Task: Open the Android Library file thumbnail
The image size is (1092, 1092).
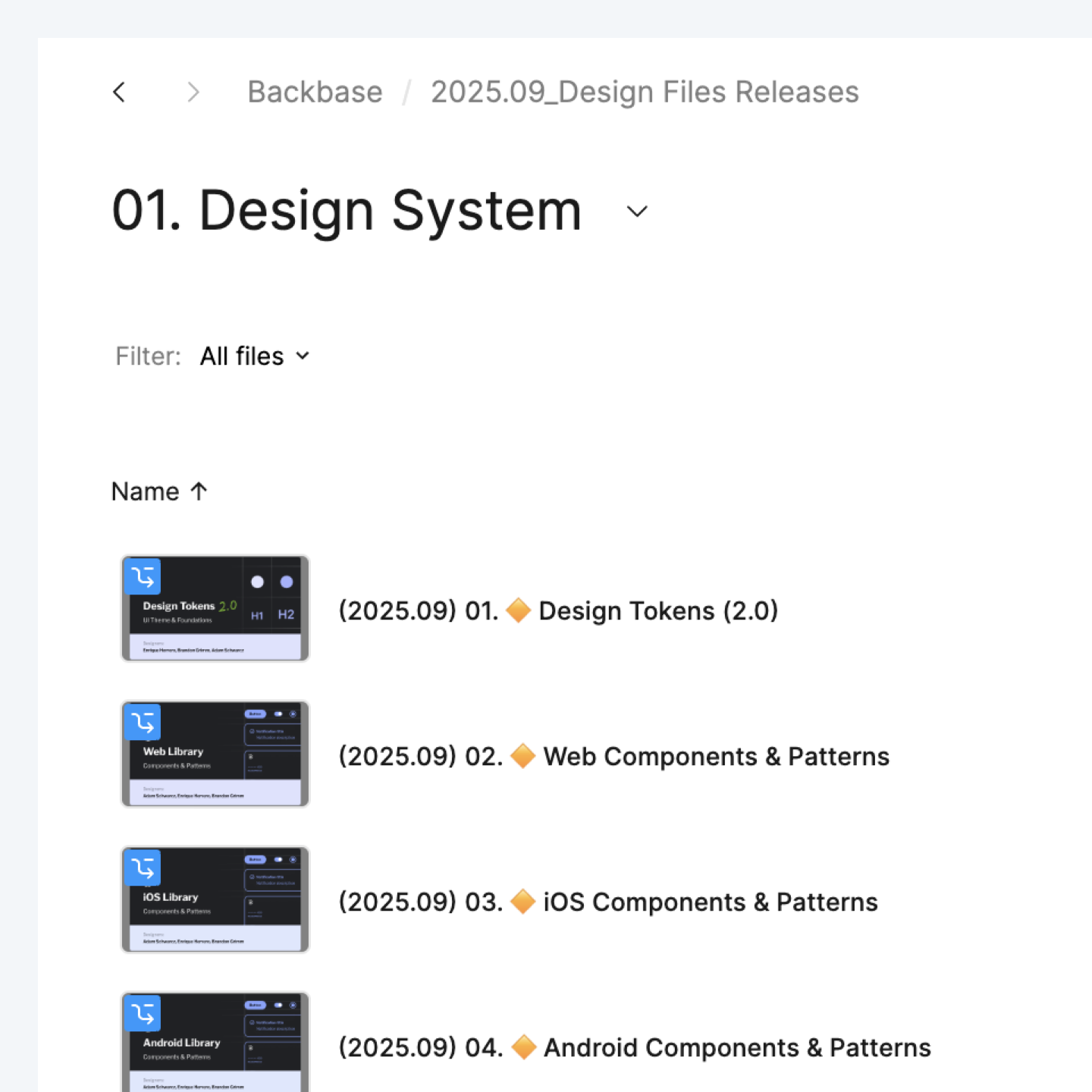Action: point(215,1042)
